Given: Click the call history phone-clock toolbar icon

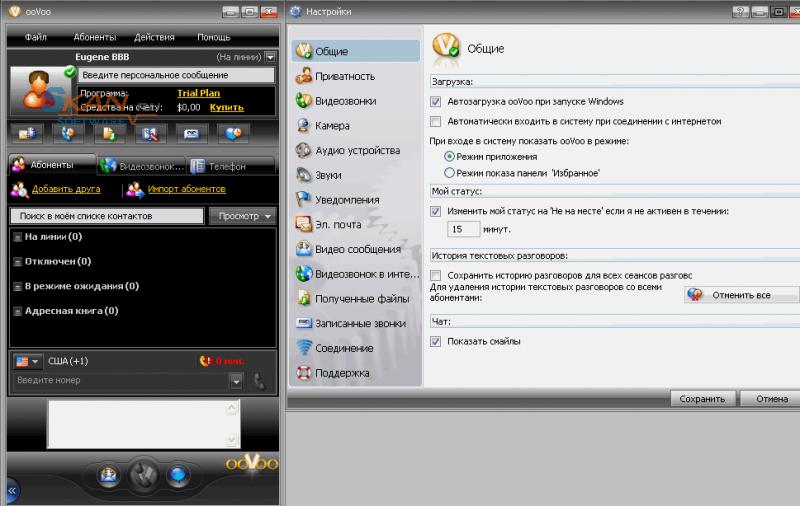Looking at the screenshot, I should click(68, 134).
